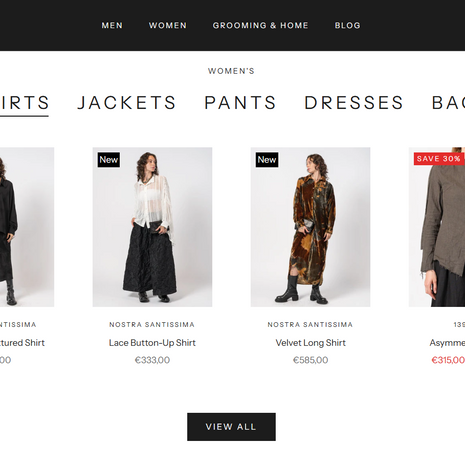Click the New badge on Velvet Long Shirt
Viewport: 465px width, 465px height.
pos(267,160)
